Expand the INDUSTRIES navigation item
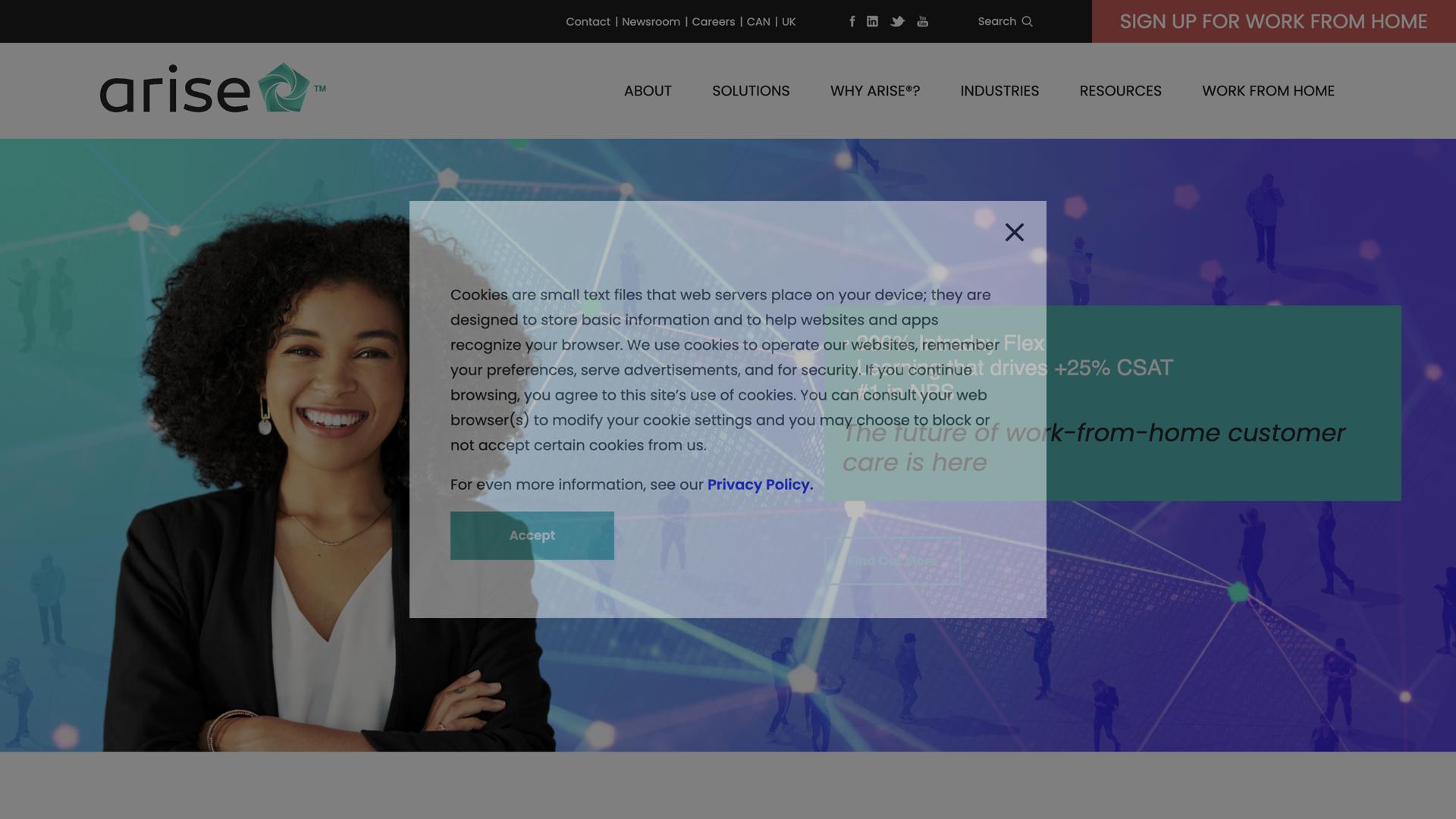Screen dimensions: 1456x819 coord(999,90)
